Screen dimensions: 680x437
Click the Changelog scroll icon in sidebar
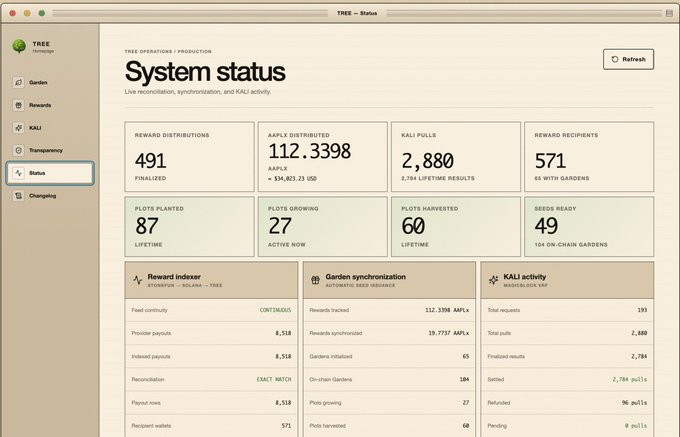(x=18, y=196)
